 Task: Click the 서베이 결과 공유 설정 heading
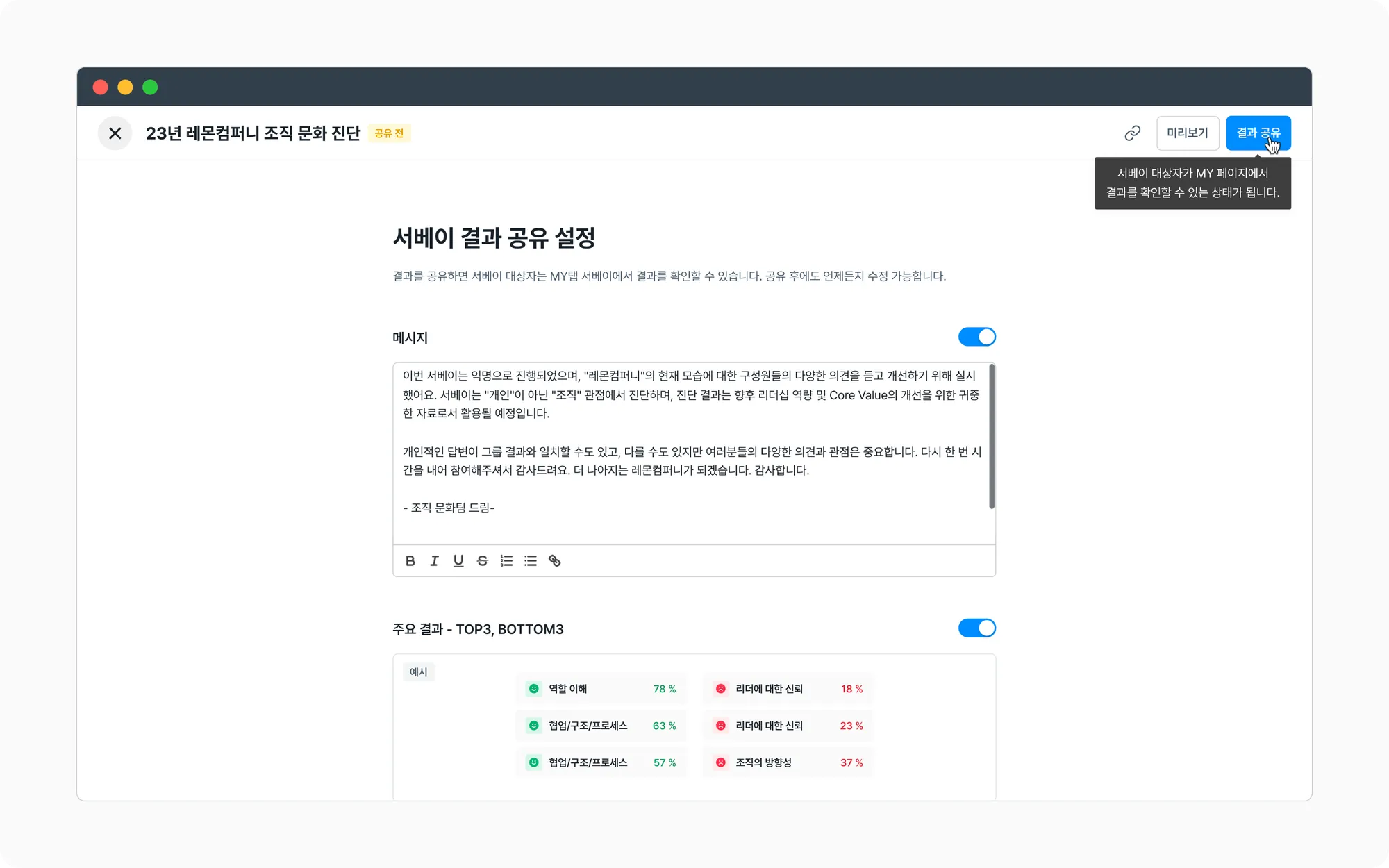(x=494, y=238)
